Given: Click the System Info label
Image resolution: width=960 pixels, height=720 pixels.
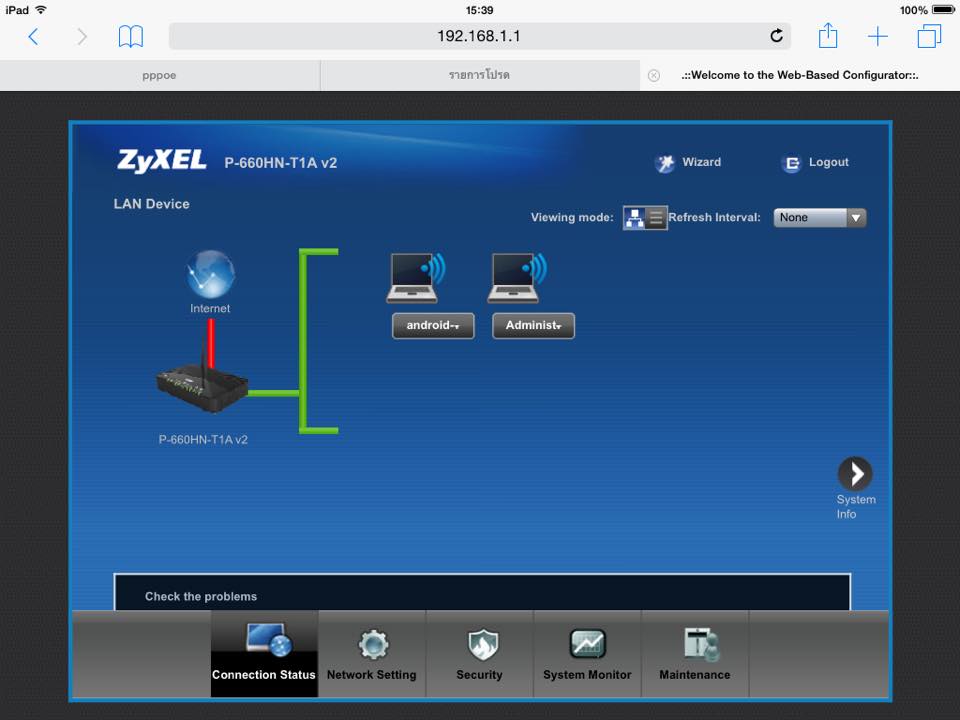Looking at the screenshot, I should tap(856, 507).
